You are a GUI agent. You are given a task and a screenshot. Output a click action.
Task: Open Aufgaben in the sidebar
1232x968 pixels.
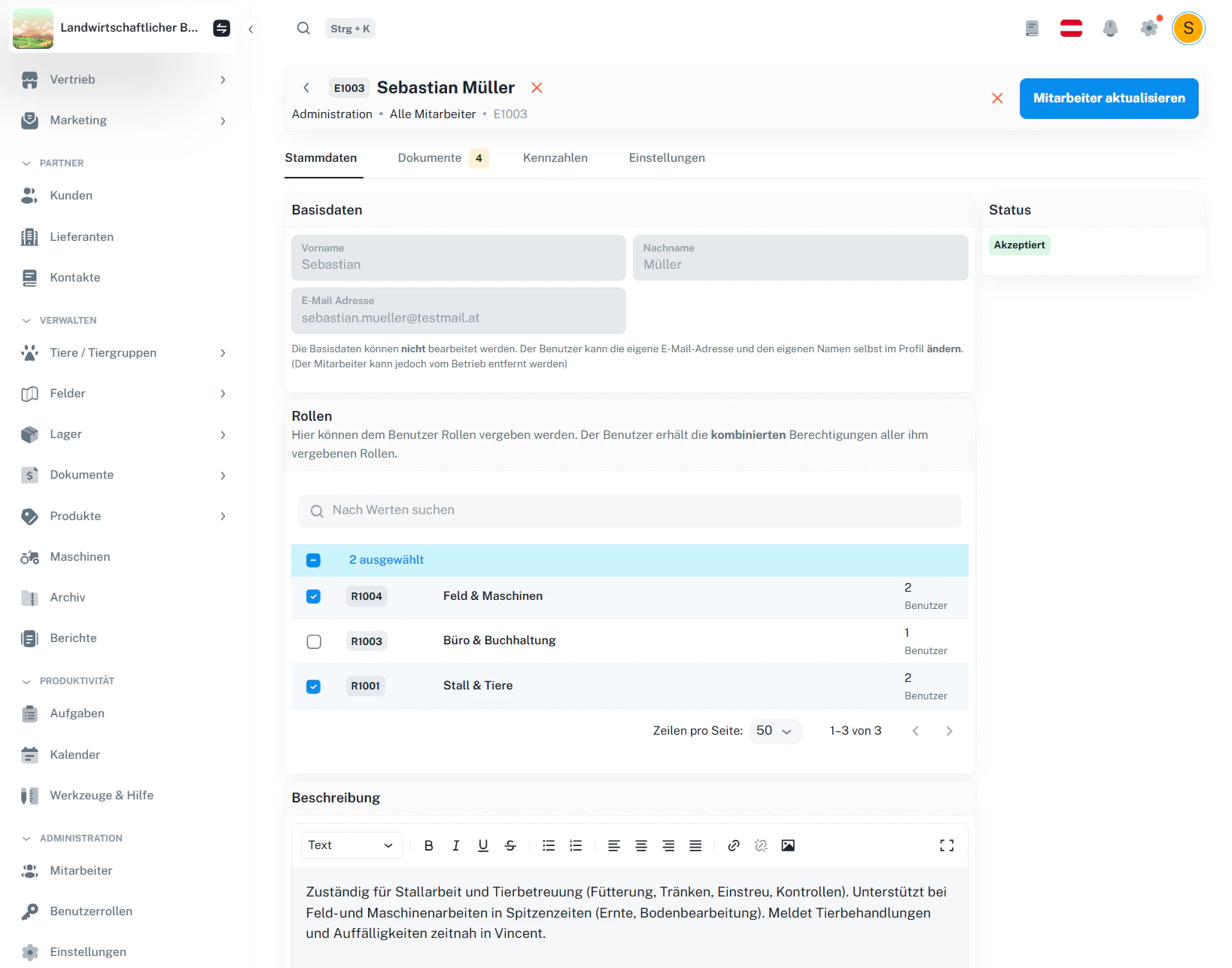pos(125,714)
